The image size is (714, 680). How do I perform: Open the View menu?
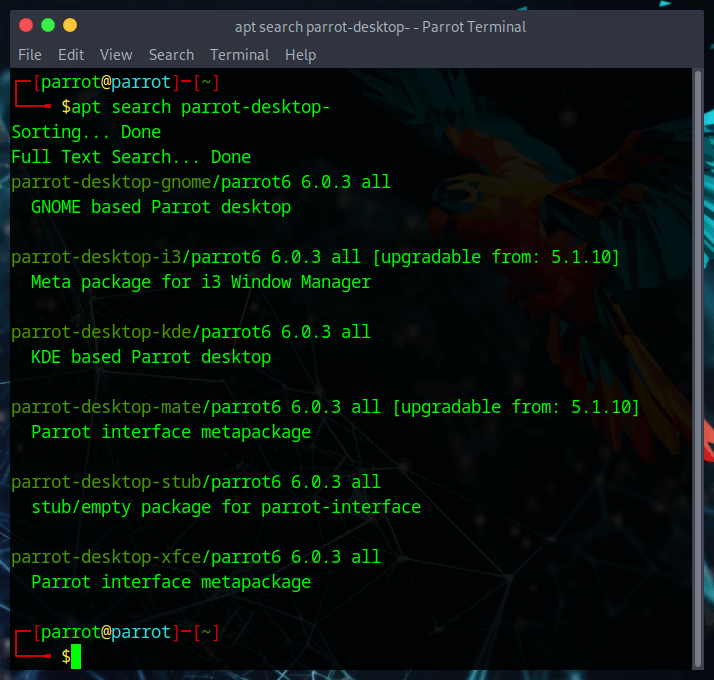pos(116,55)
